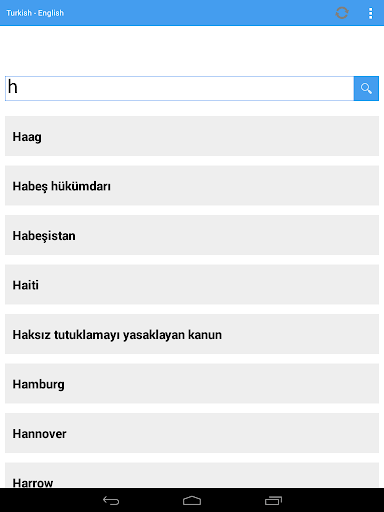The height and width of the screenshot is (512, 384).
Task: Select 'Habeşistan' from the results
Action: click(192, 235)
